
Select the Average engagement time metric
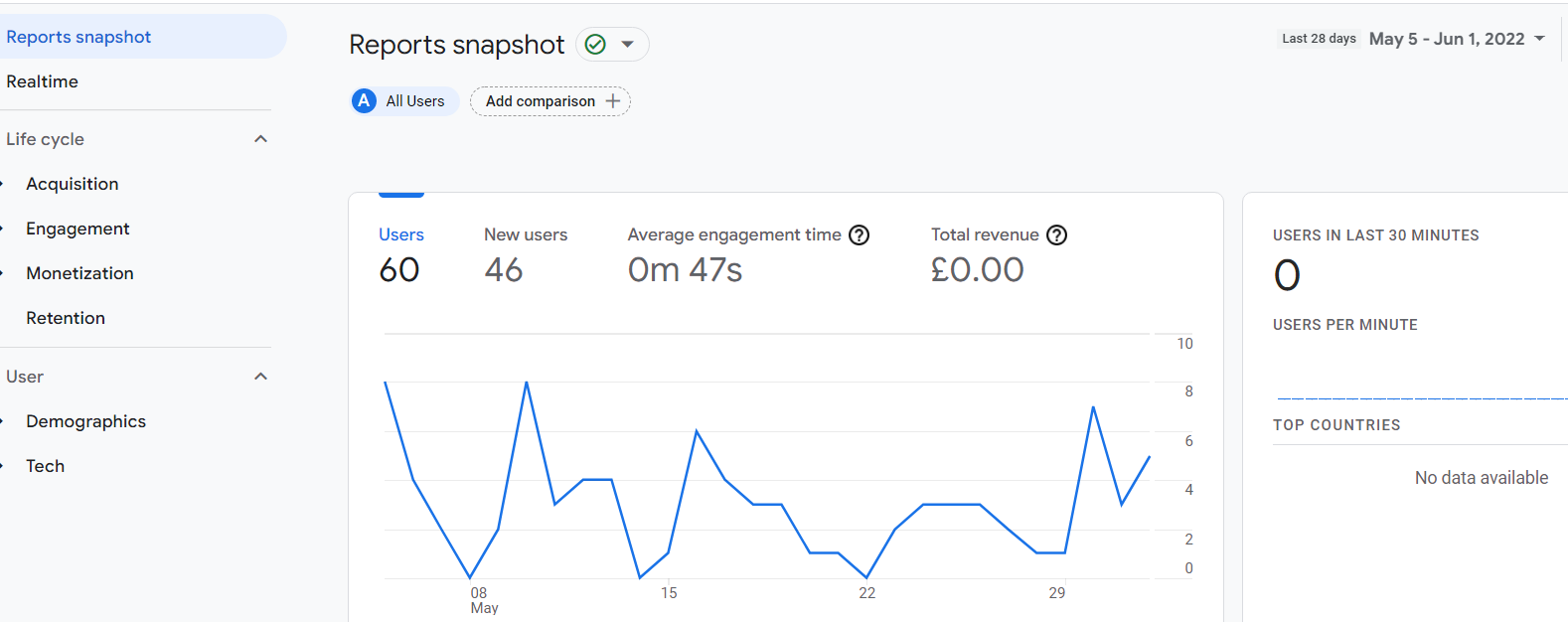point(734,234)
